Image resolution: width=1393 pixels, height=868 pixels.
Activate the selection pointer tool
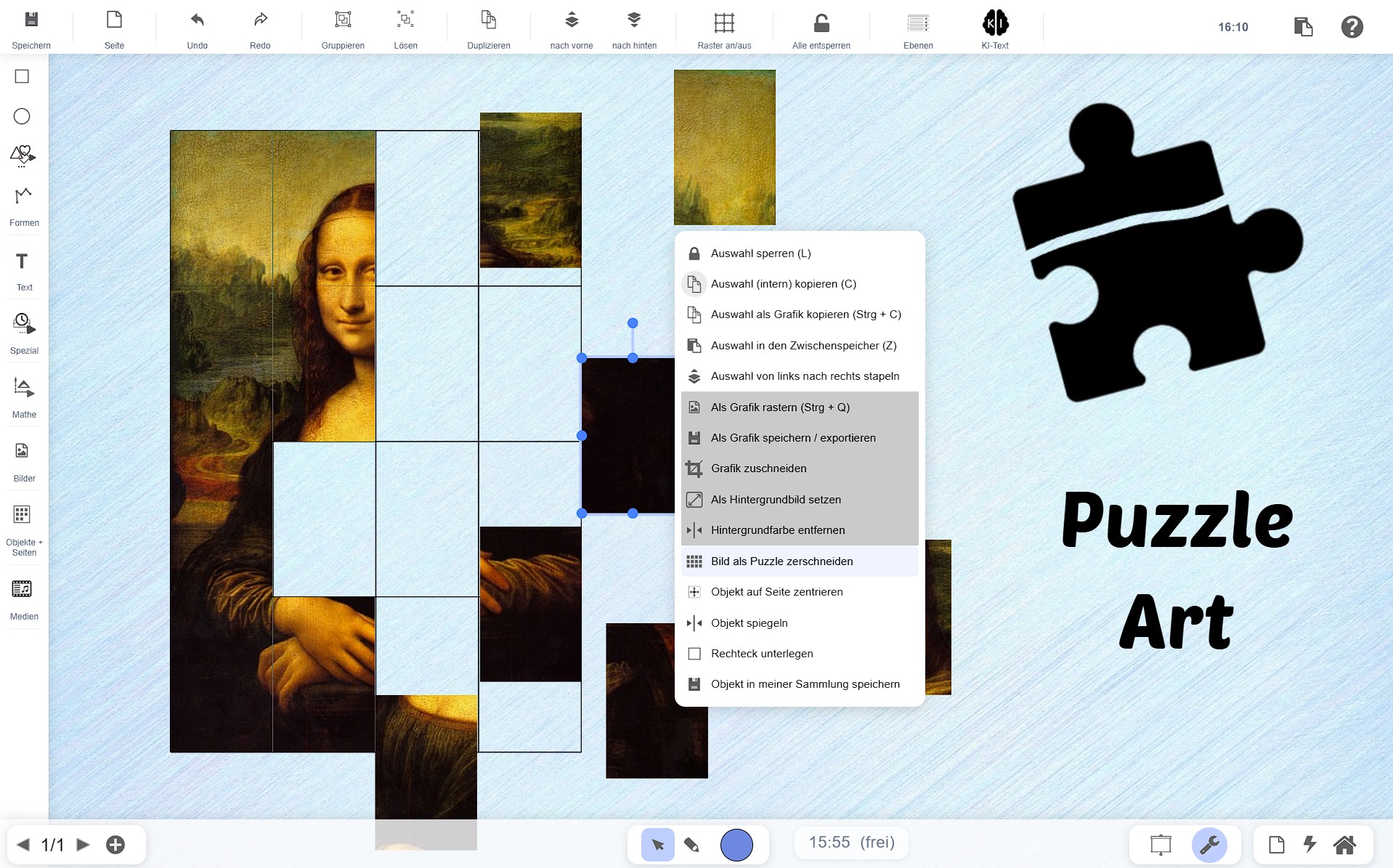tap(658, 845)
